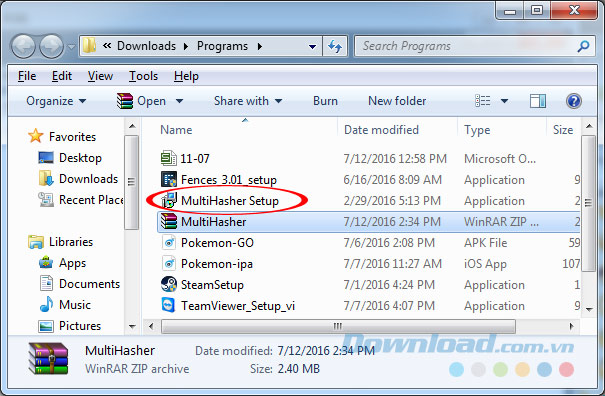
Task: Expand the Open button dropdown arrow
Action: click(x=179, y=102)
